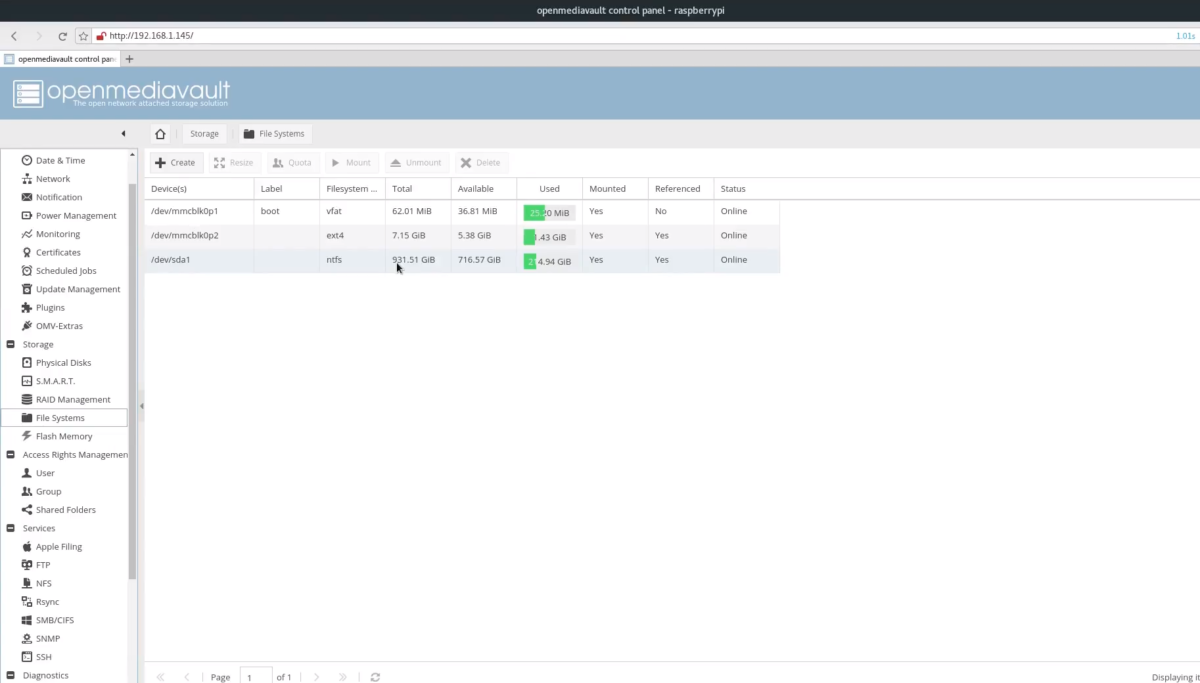The image size is (1200, 683).
Task: Go to the last page
Action: coord(343,677)
